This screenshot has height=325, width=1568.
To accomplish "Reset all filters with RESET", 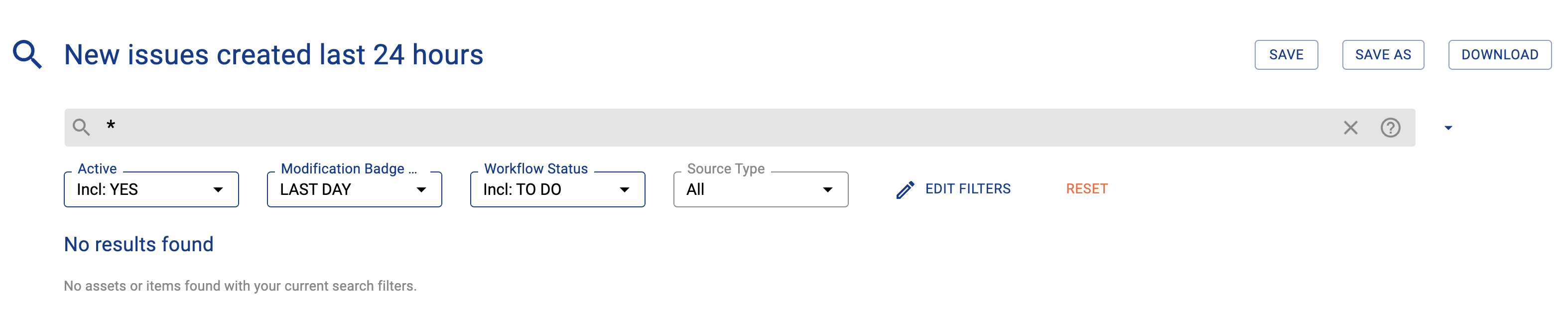I will point(1086,189).
